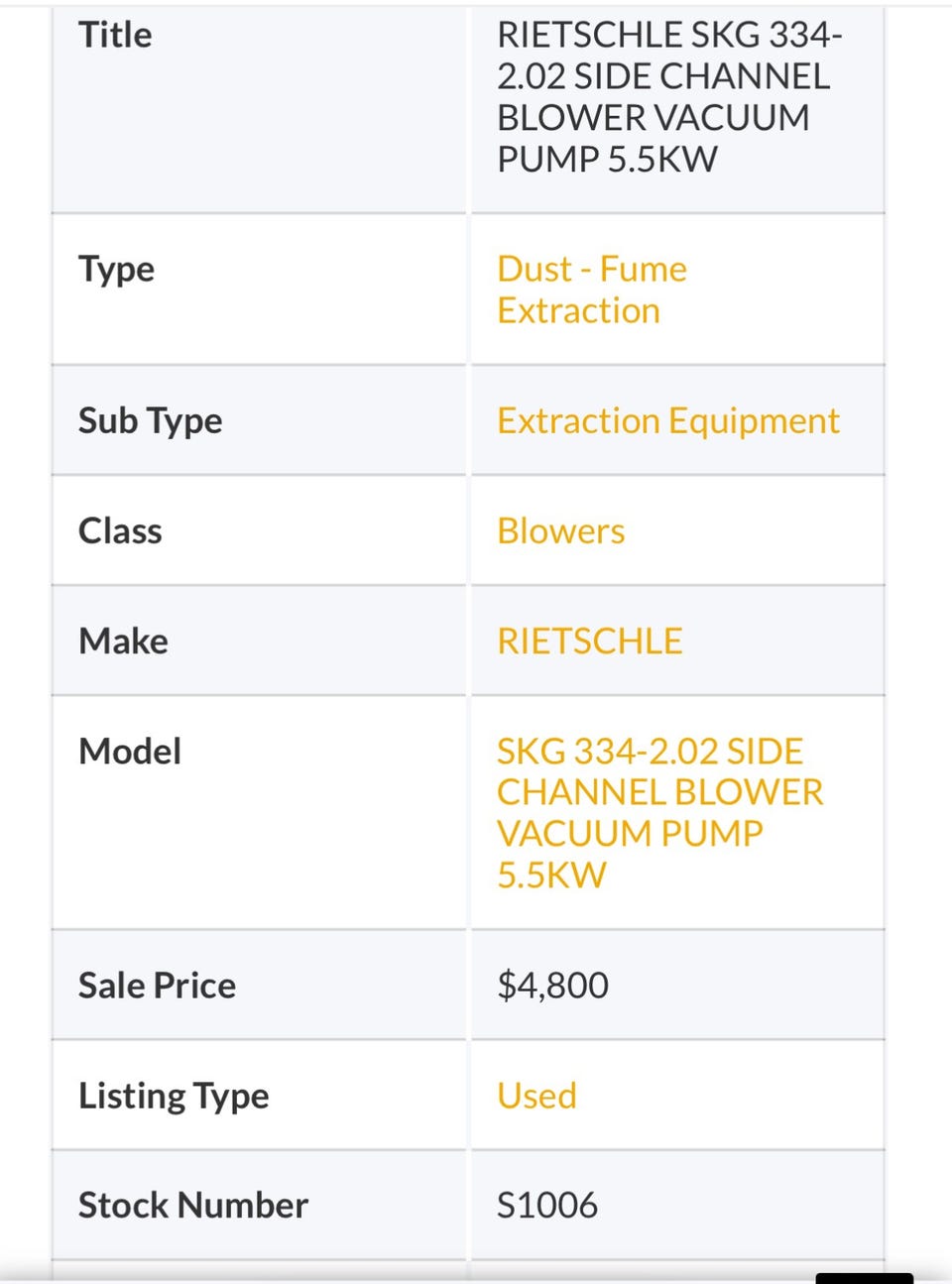Click the Type row label
This screenshot has width=952, height=1284.
tap(116, 270)
